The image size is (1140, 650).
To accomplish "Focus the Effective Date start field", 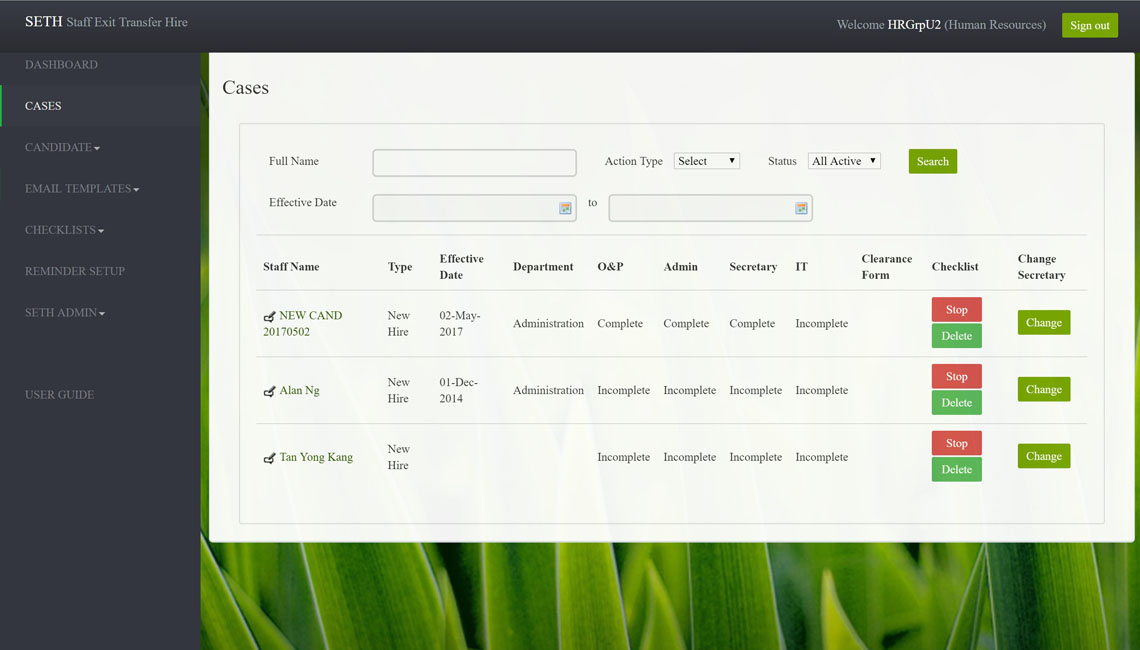I will click(x=475, y=209).
